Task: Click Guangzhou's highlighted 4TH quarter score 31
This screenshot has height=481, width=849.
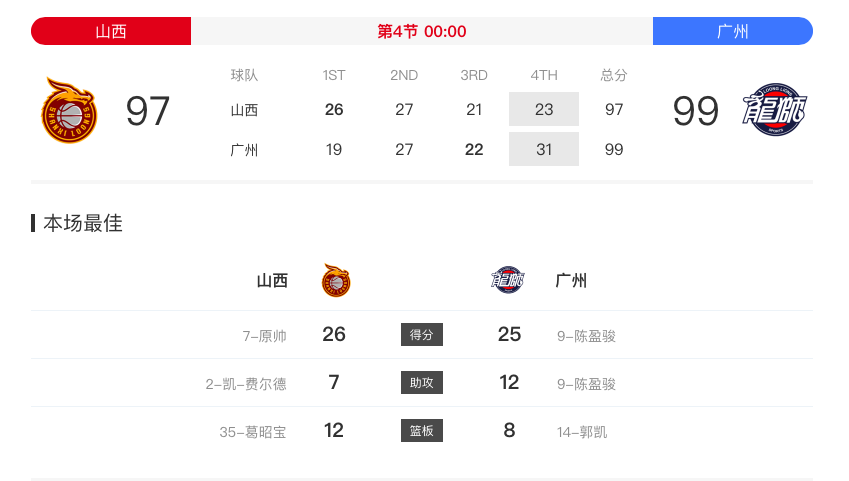Action: coord(544,149)
